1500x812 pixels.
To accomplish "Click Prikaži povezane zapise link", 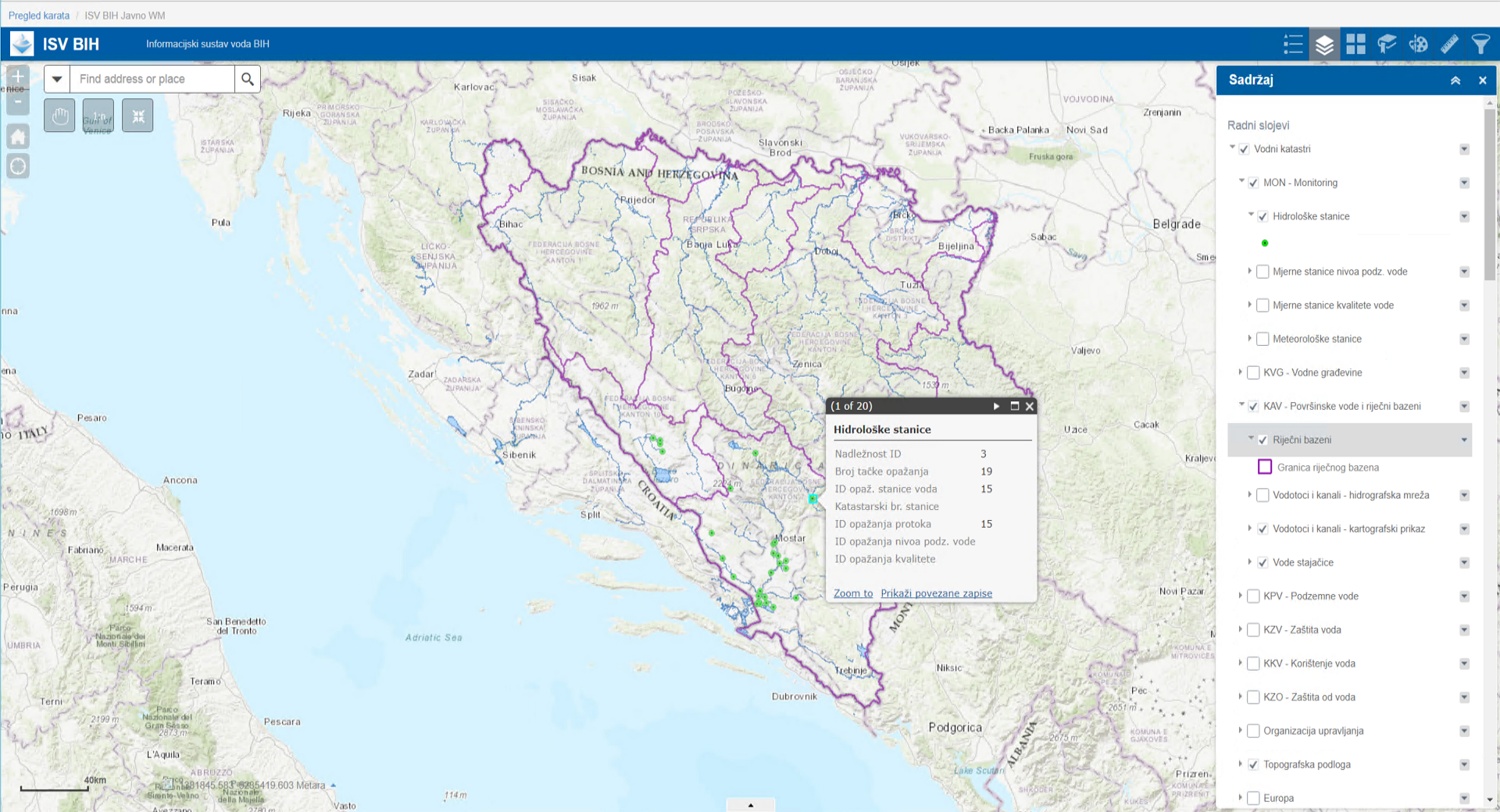I will [936, 593].
